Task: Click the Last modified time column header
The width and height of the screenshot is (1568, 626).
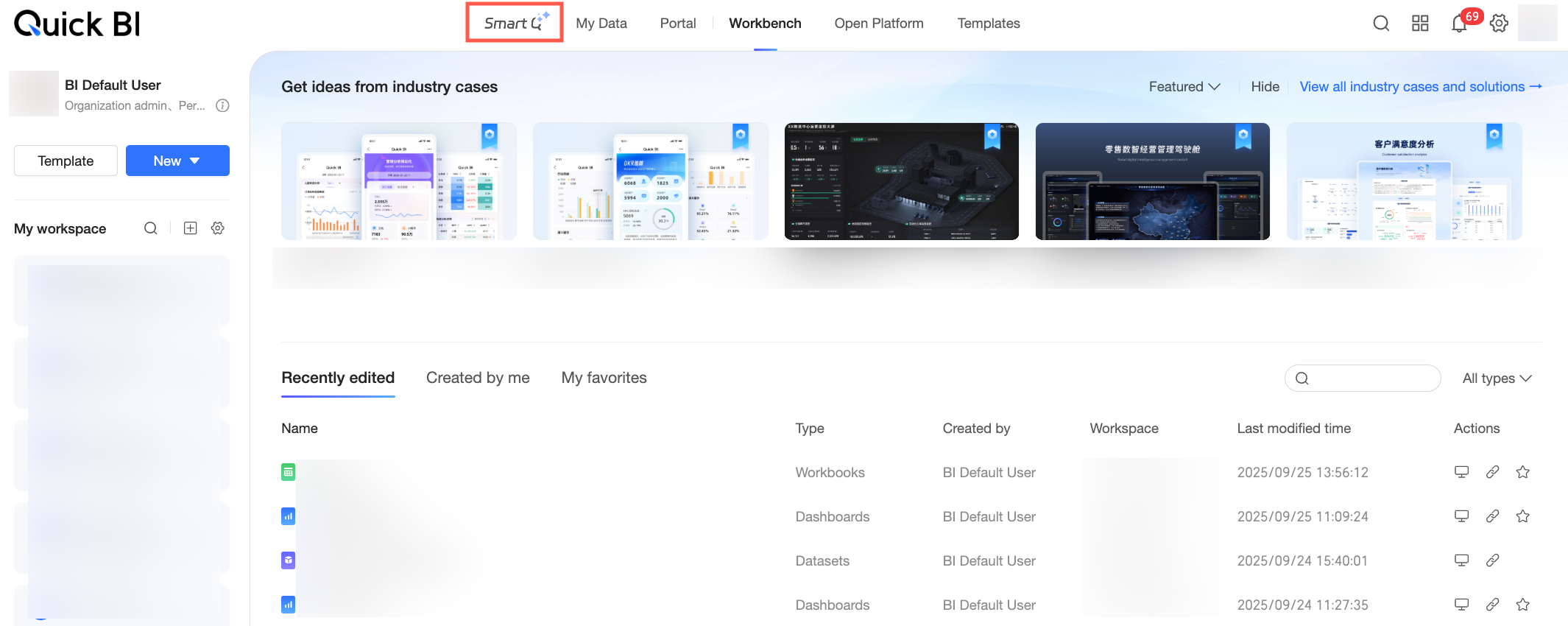Action: [x=1293, y=429]
